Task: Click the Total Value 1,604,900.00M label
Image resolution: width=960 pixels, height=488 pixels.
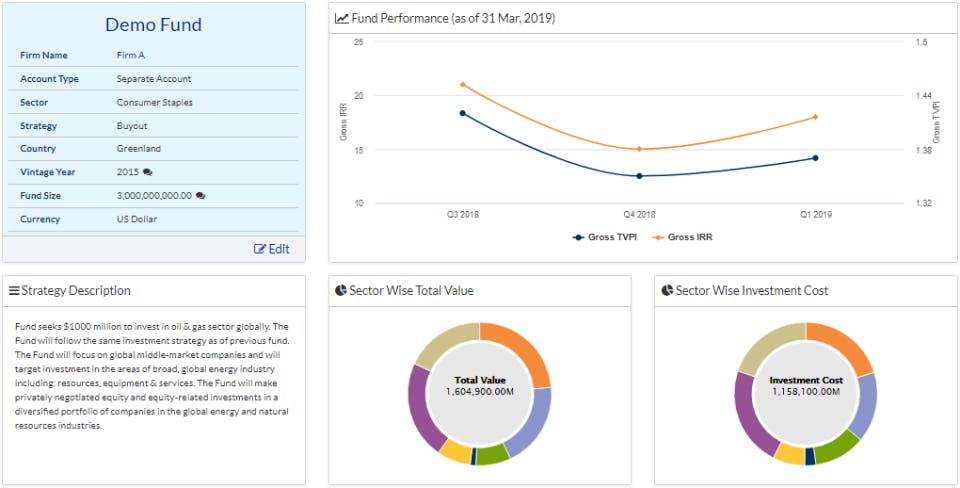Action: pos(480,386)
